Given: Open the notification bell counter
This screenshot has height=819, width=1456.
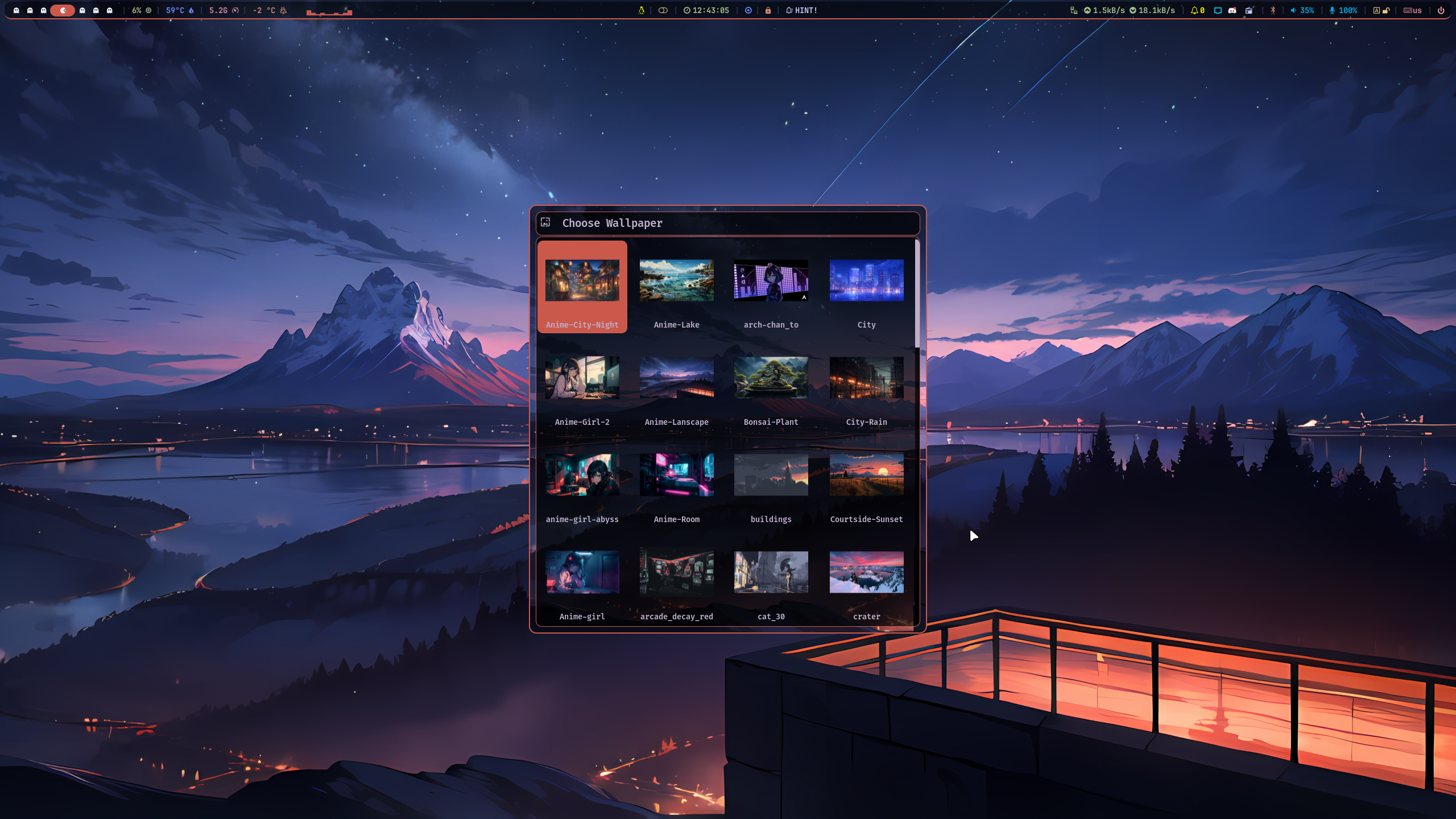Looking at the screenshot, I should tap(1197, 10).
